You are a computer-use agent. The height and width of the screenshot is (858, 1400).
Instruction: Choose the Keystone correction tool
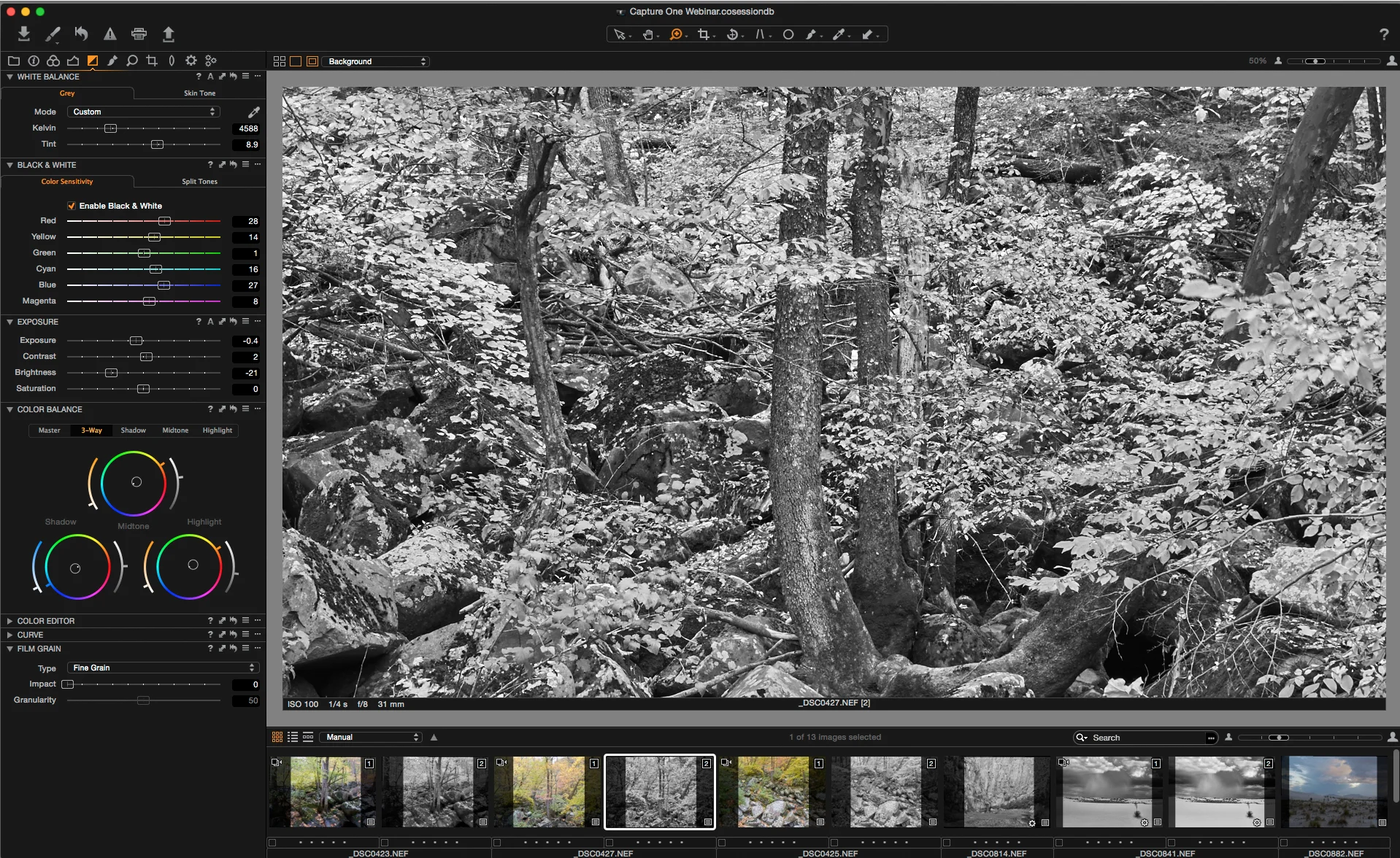(x=760, y=34)
